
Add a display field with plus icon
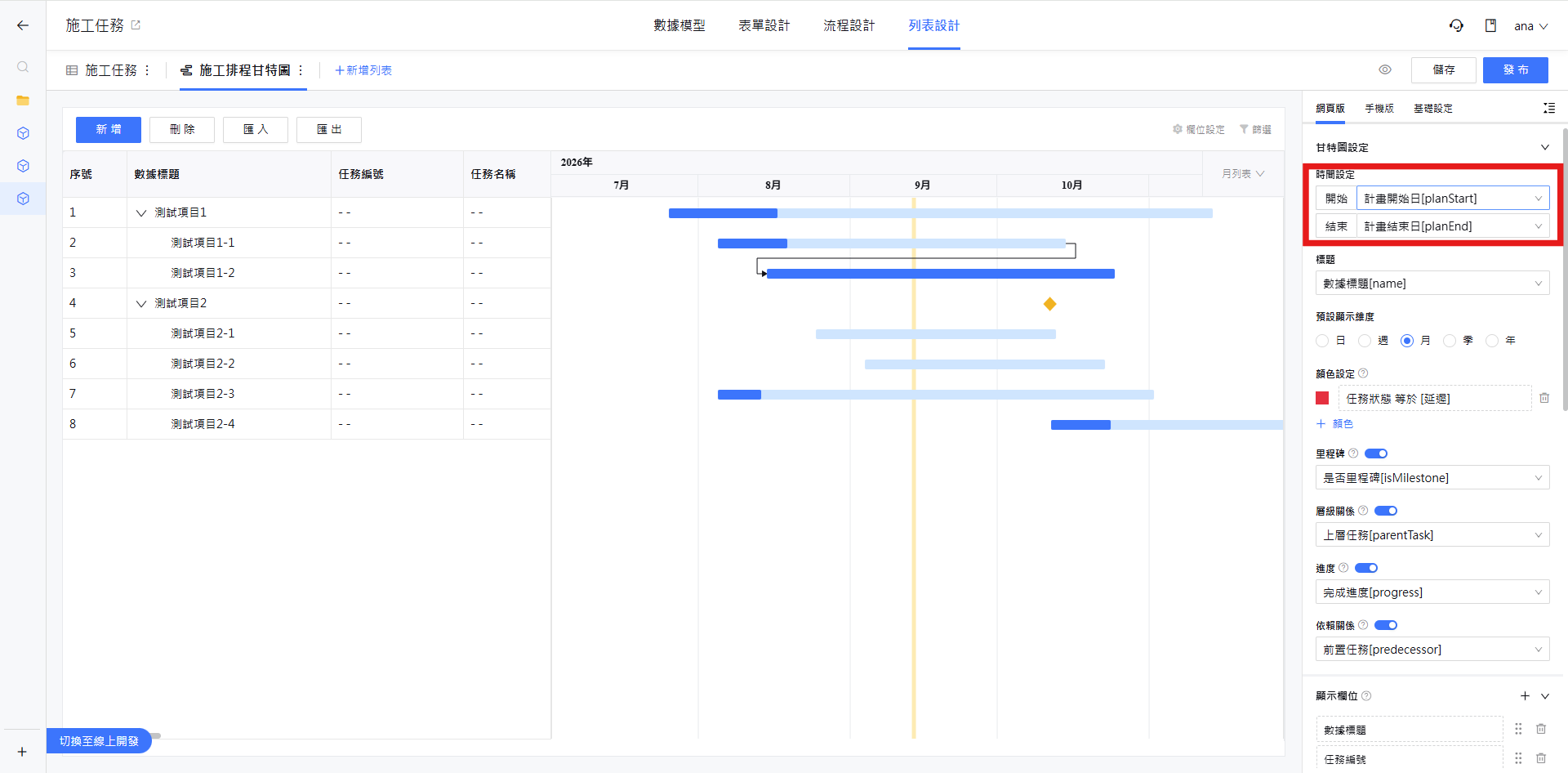[x=1525, y=696]
